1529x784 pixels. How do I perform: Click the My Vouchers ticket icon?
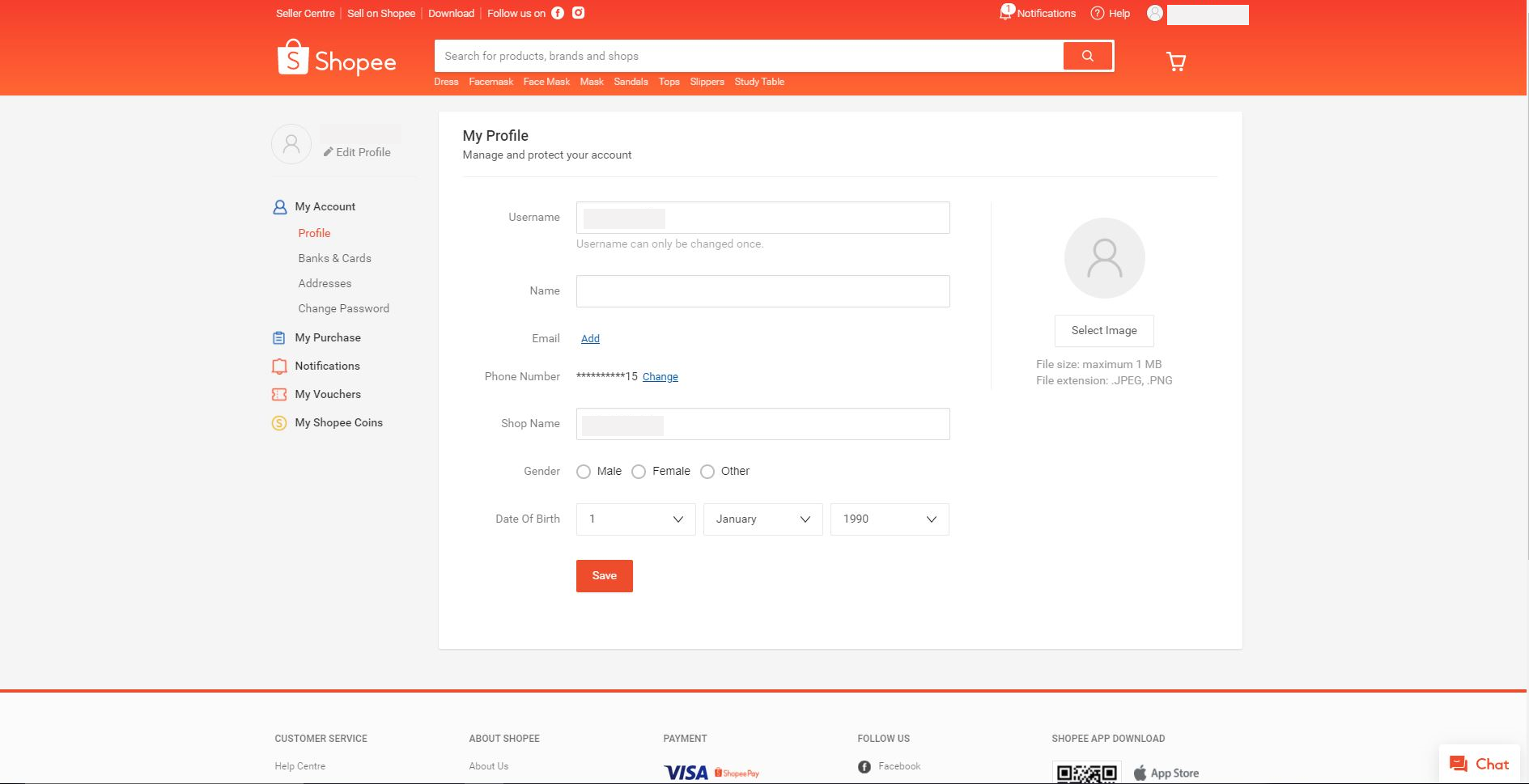[279, 395]
